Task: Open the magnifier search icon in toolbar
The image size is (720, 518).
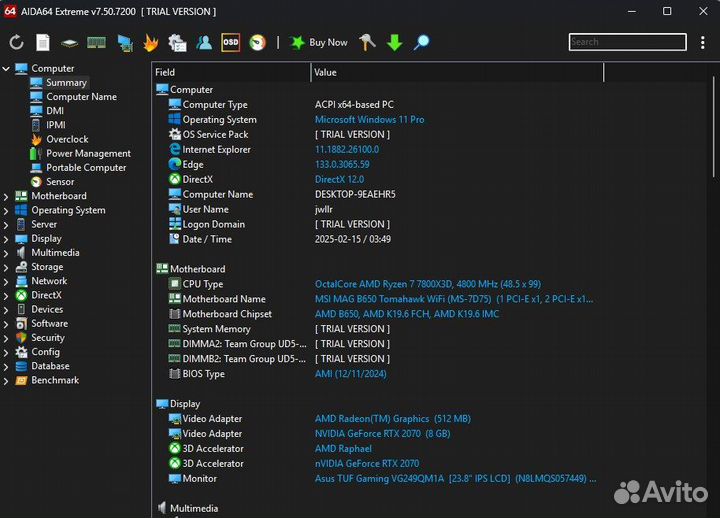Action: click(421, 42)
